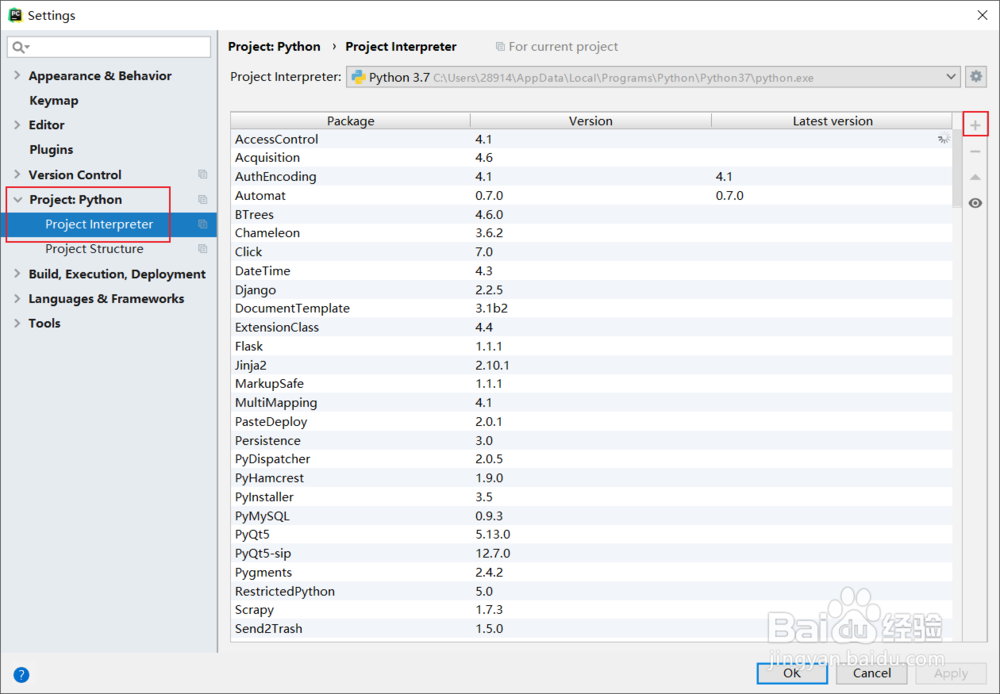Click the PyCharm icon in title bar
The width and height of the screenshot is (1000, 694).
pyautogui.click(x=15, y=15)
